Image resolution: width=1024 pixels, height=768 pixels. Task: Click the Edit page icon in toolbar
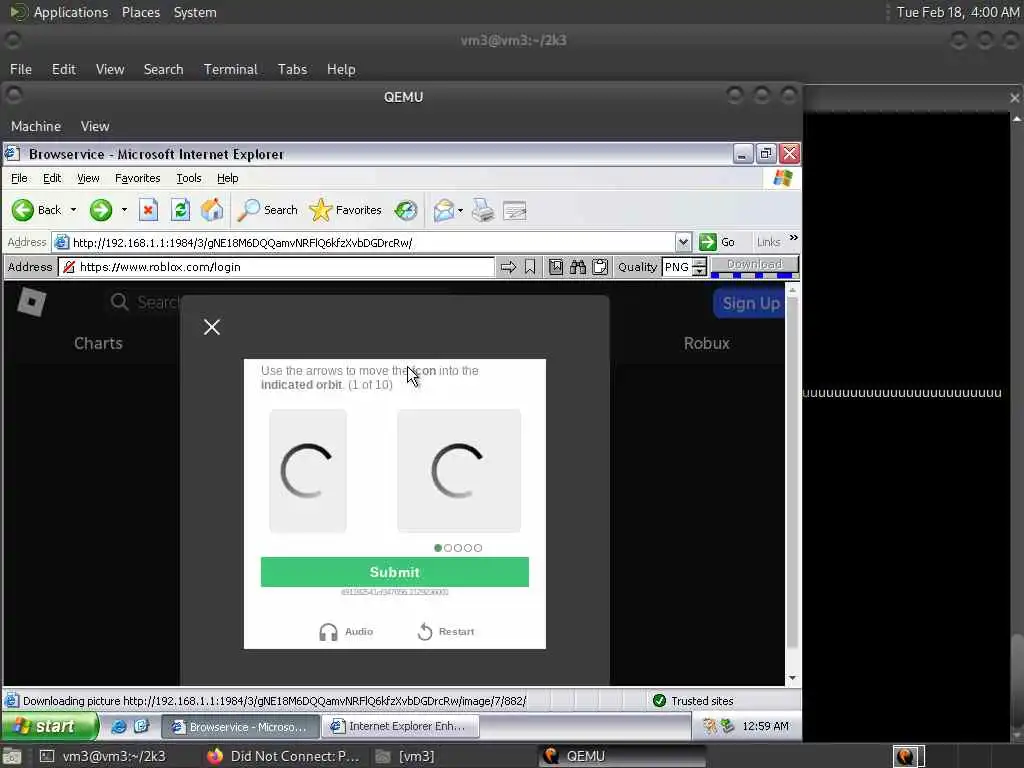[x=515, y=210]
